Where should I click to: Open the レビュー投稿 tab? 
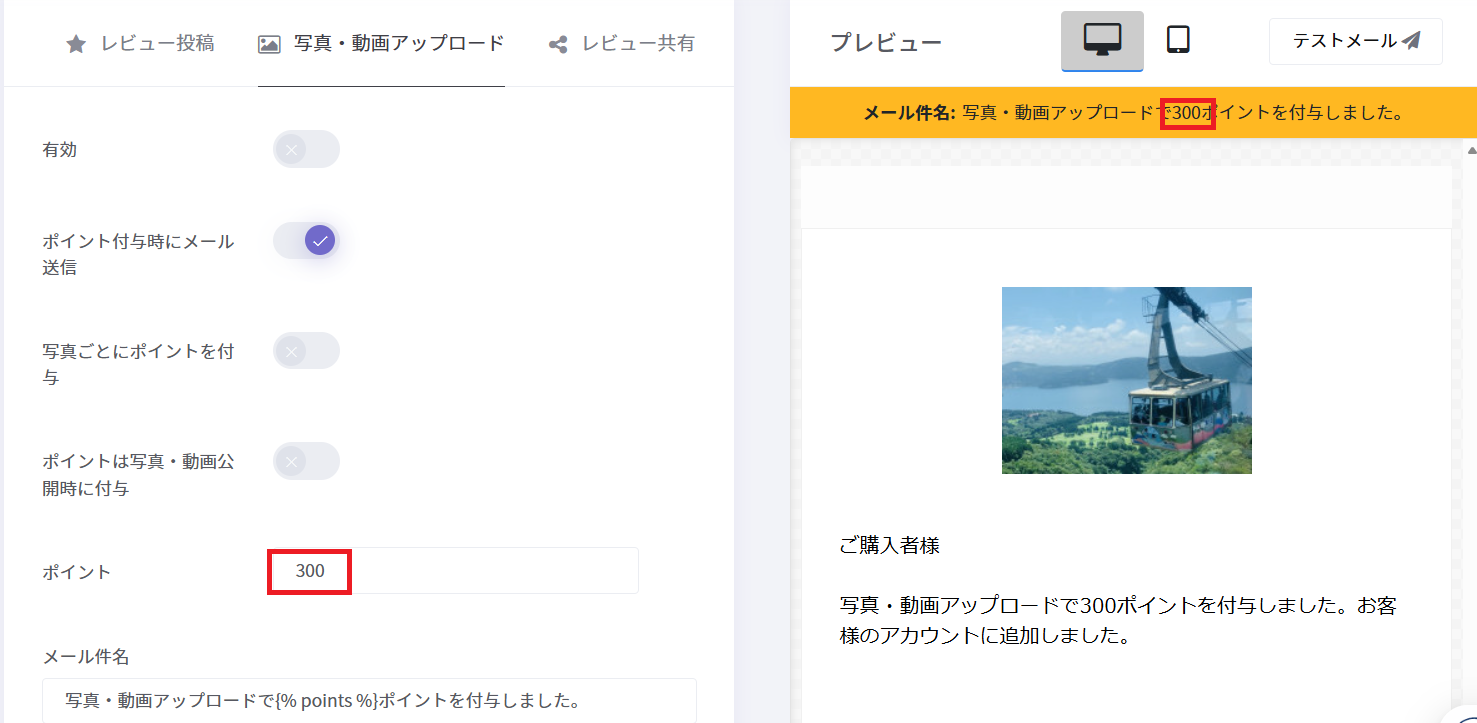tap(140, 44)
